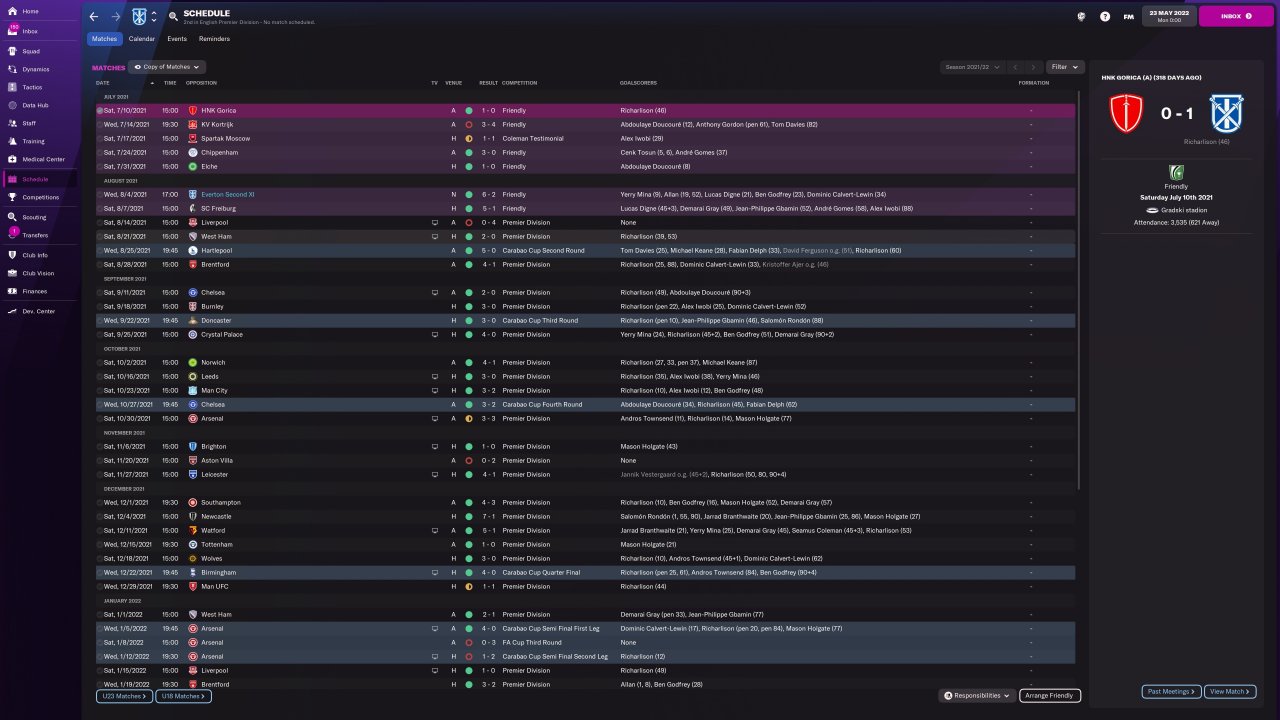Click the red HNK Gorica crest in match panel
This screenshot has width=1280, height=720.
1126,114
